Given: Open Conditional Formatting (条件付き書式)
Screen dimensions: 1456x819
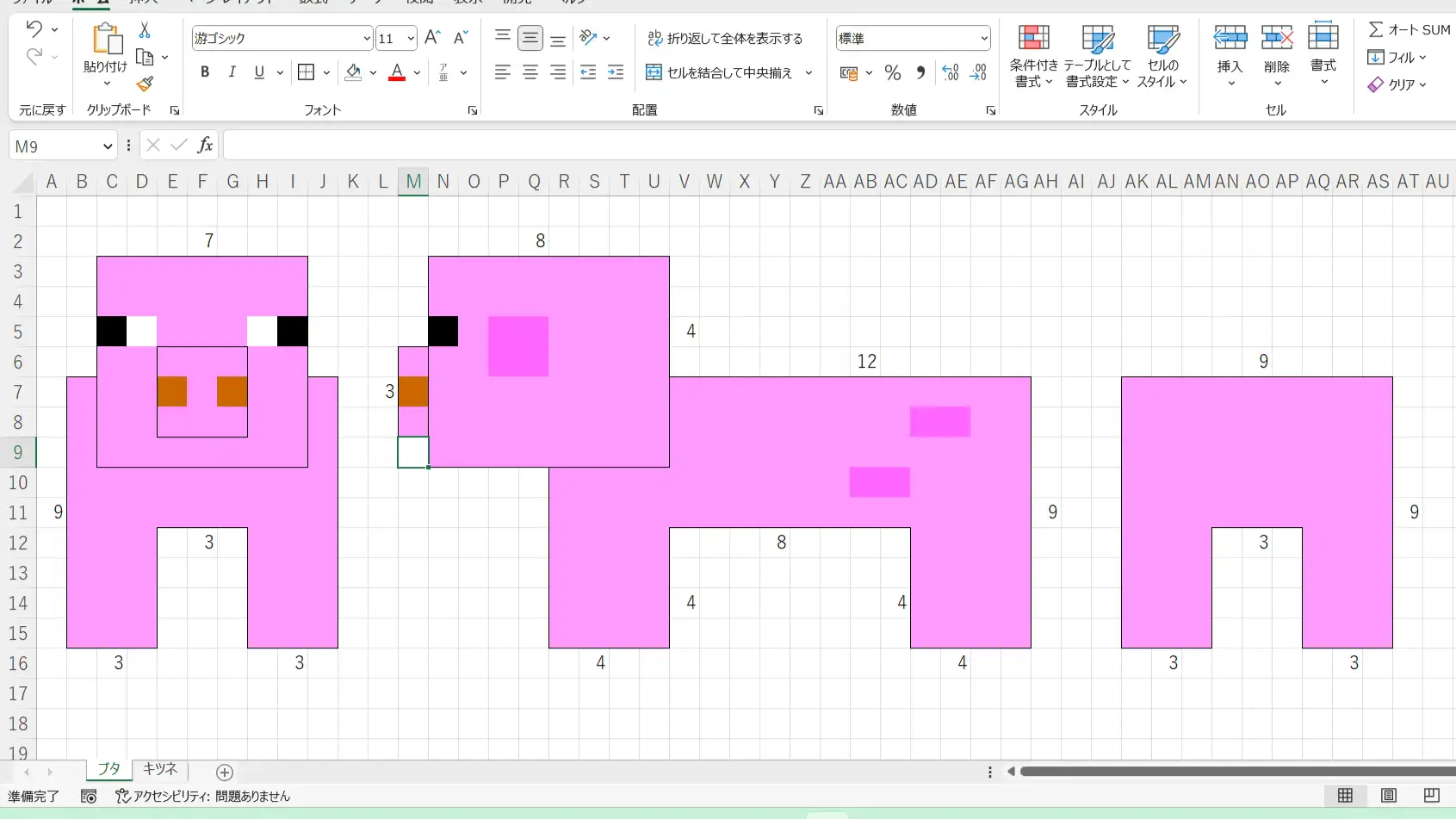Looking at the screenshot, I should 1033,56.
